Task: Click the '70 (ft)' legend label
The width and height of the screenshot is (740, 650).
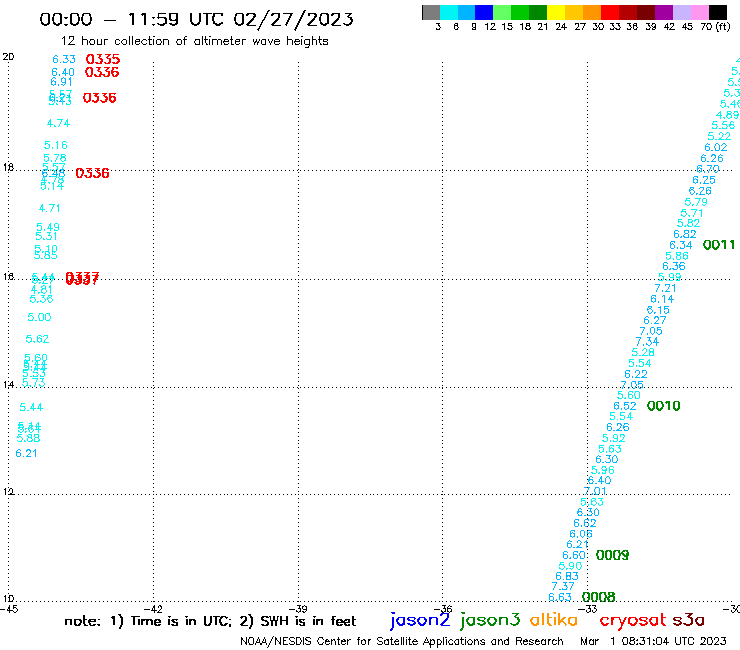Action: [715, 26]
